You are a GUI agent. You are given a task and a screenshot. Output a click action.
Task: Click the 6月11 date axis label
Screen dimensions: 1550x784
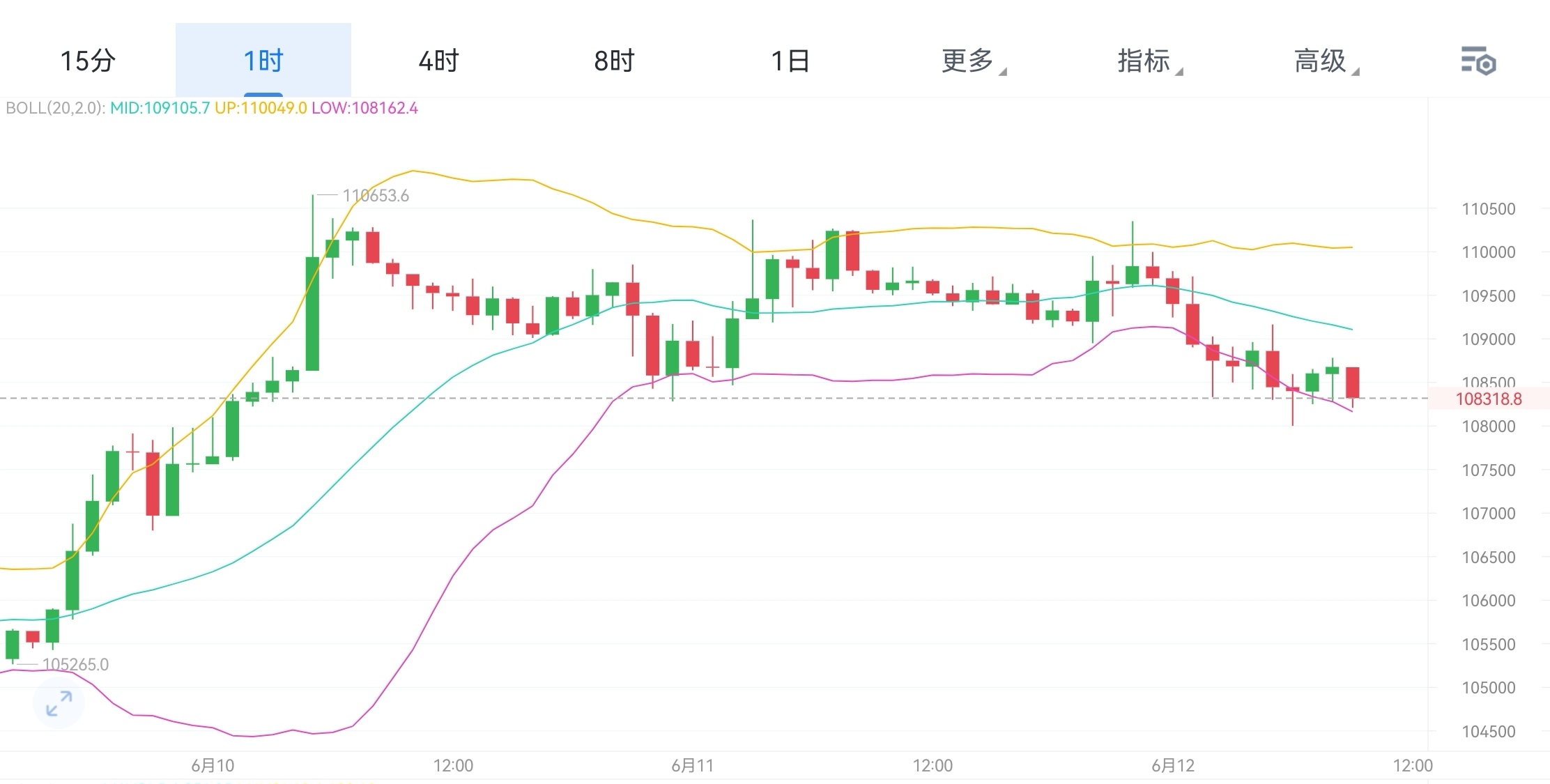[x=692, y=766]
